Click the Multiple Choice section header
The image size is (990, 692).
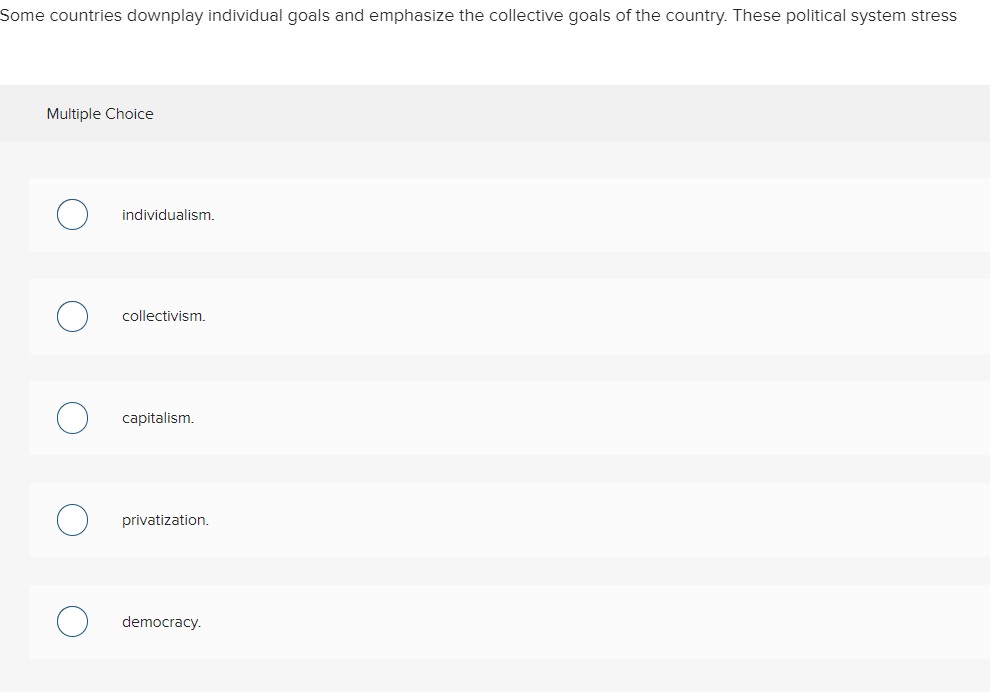tap(99, 114)
